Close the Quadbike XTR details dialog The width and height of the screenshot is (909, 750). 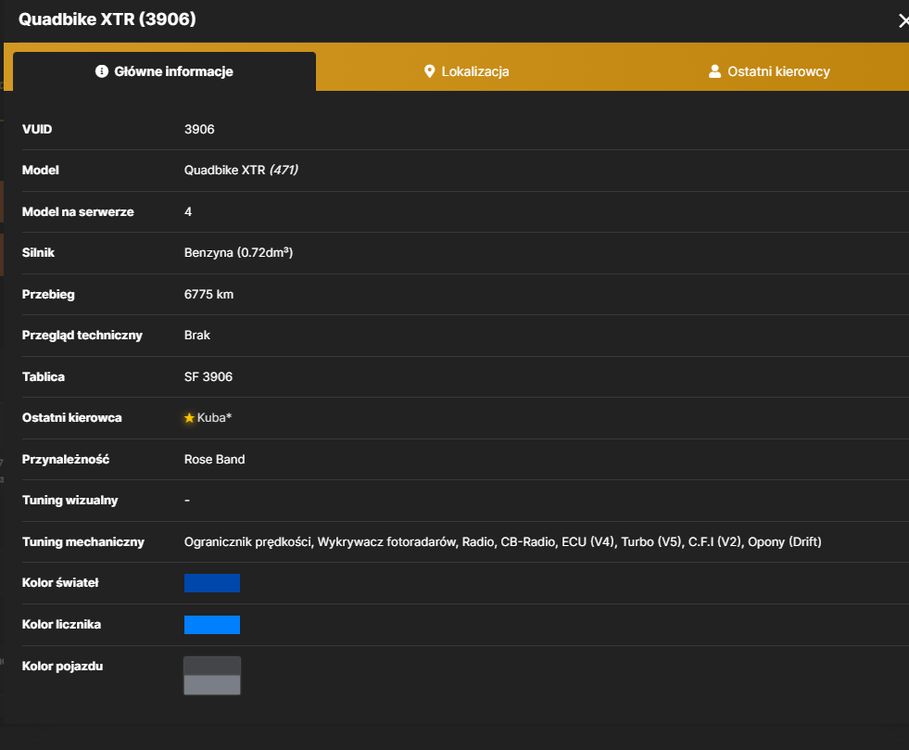(x=903, y=21)
